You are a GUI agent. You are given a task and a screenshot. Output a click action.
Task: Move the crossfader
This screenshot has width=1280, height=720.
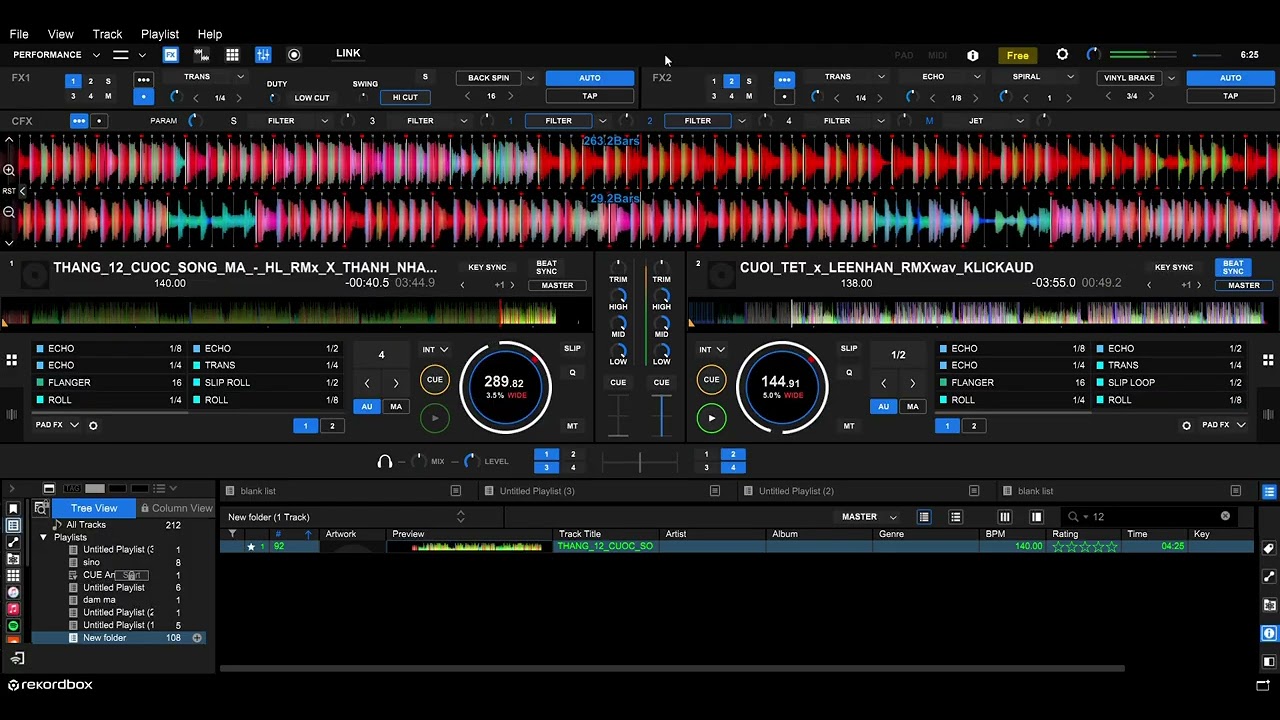(x=640, y=462)
